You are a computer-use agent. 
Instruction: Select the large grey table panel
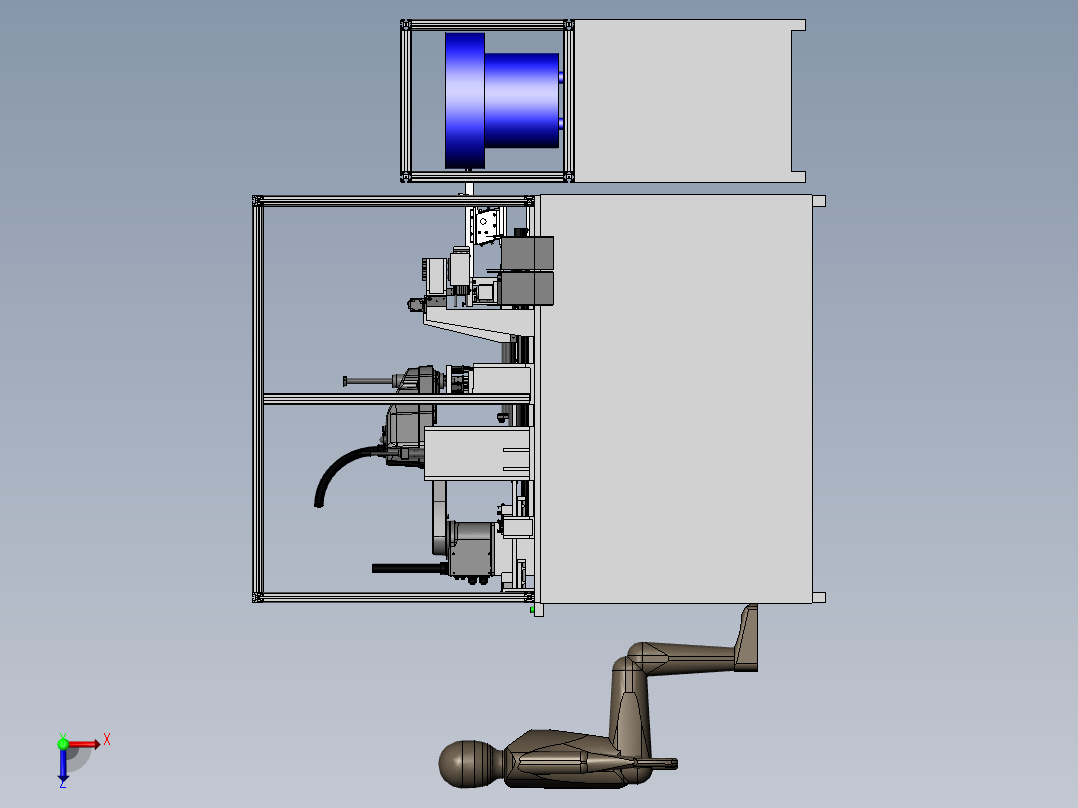[x=675, y=399]
